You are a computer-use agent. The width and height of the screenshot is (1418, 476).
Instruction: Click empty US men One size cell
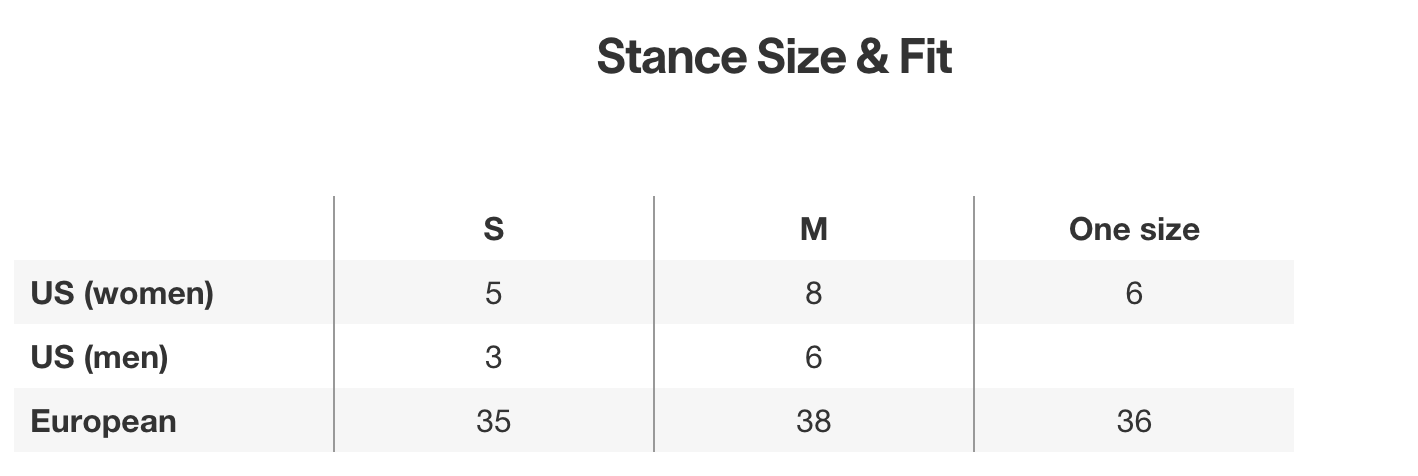point(1133,357)
